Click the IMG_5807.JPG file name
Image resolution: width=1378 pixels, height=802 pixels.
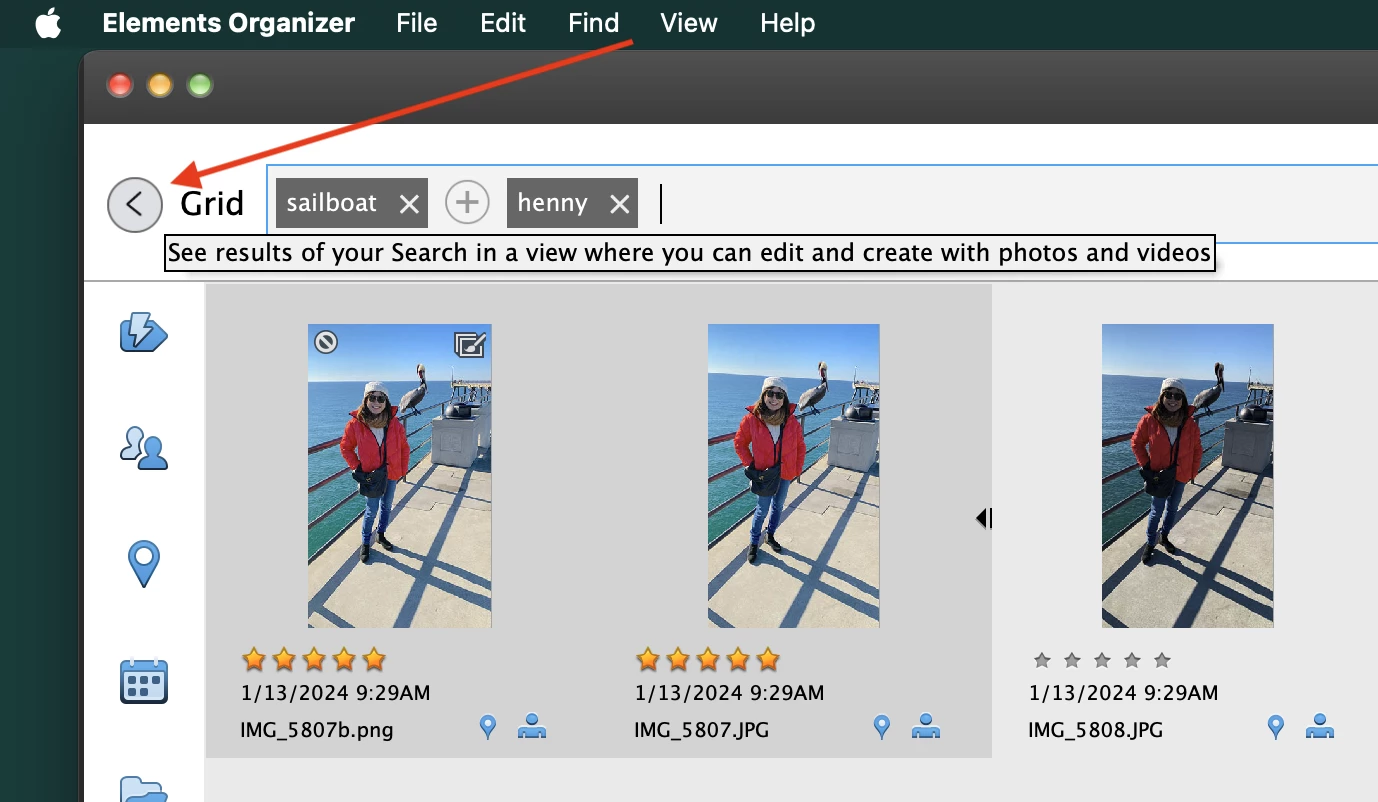[702, 730]
